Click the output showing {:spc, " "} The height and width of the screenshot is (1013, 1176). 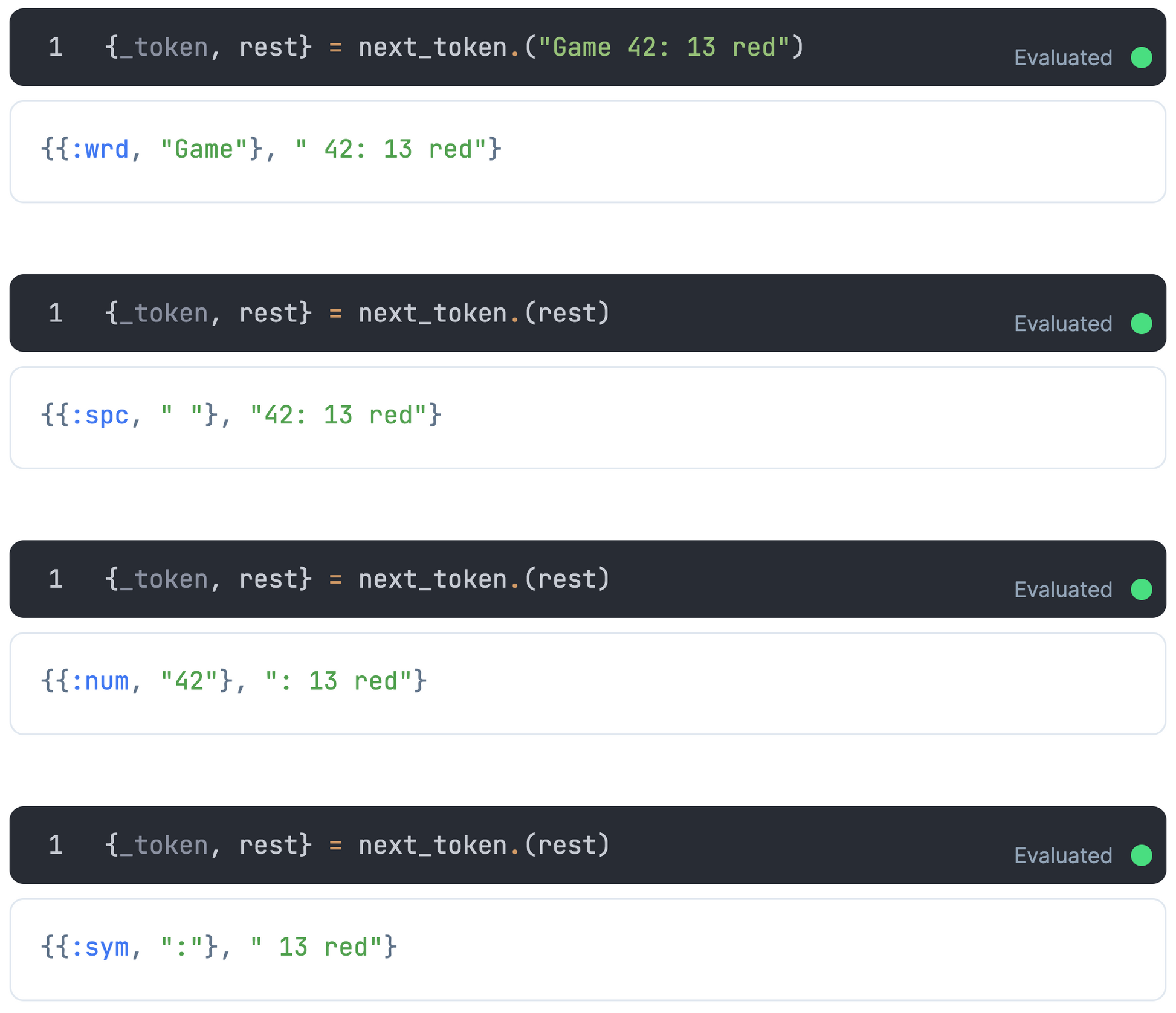point(241,416)
